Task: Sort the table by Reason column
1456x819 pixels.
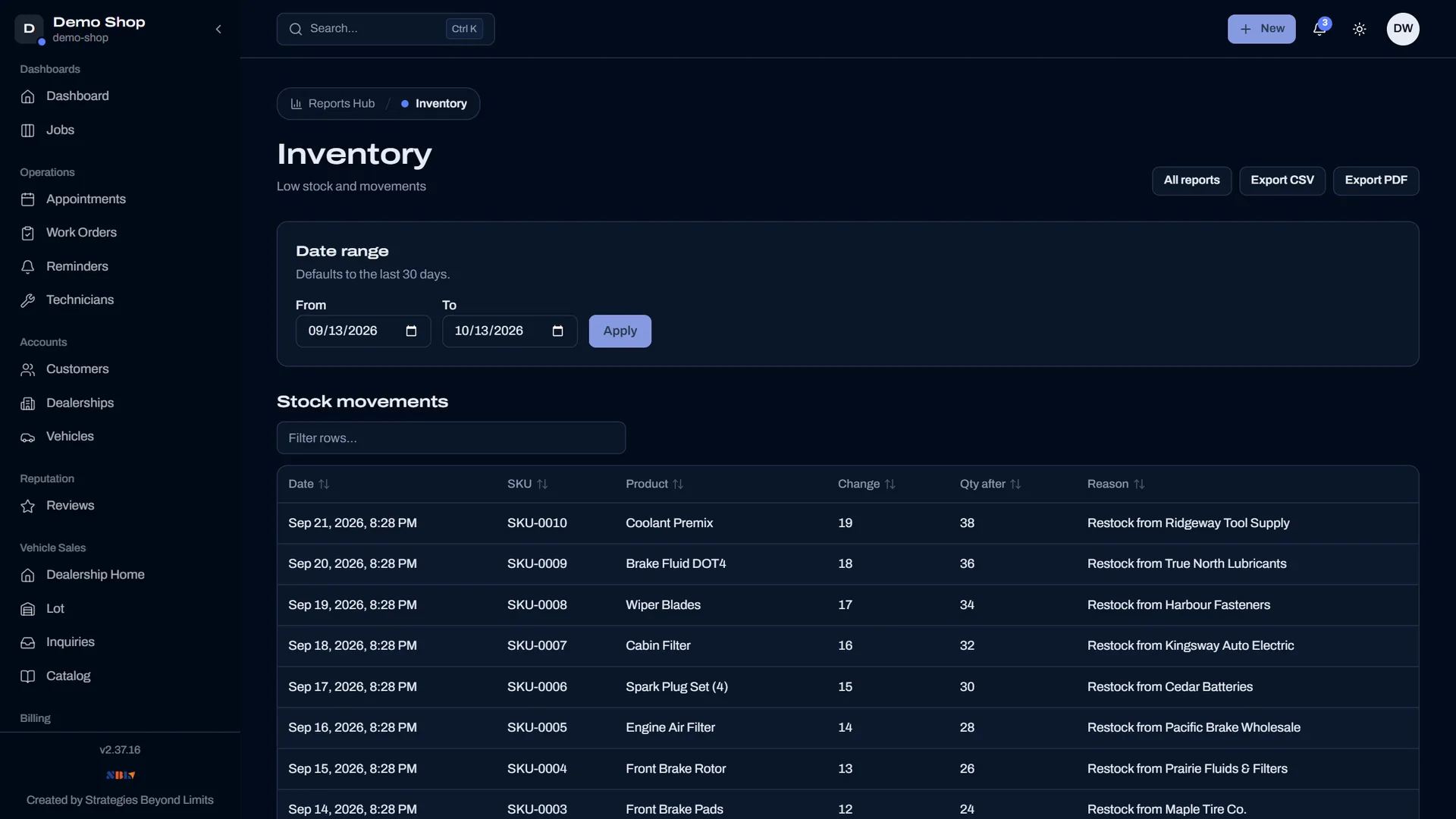Action: [1116, 484]
